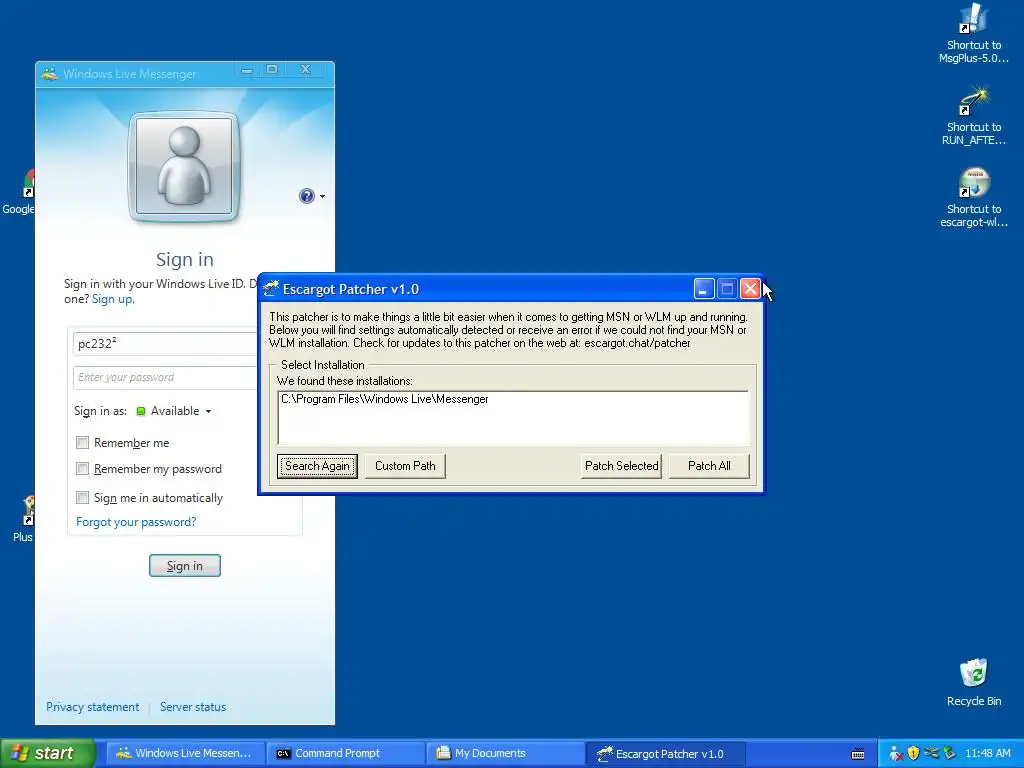Screen dimensions: 1024x768
Task: Switch to Command Prompt taskbar button
Action: click(x=346, y=754)
